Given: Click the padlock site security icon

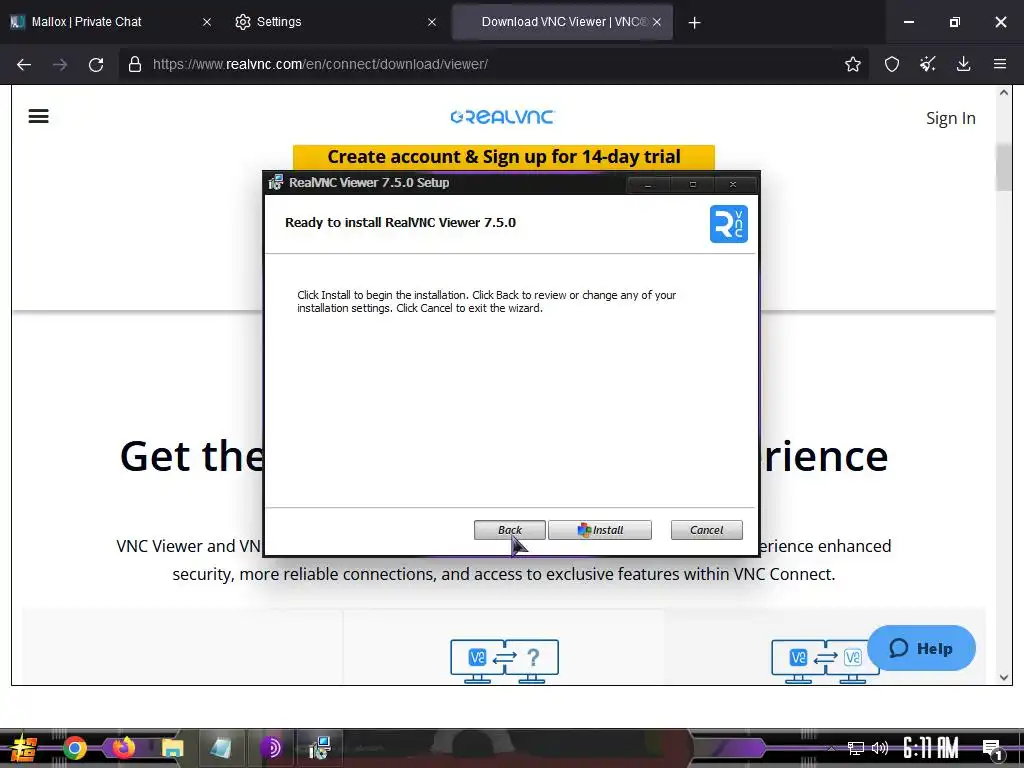Looking at the screenshot, I should tap(135, 64).
